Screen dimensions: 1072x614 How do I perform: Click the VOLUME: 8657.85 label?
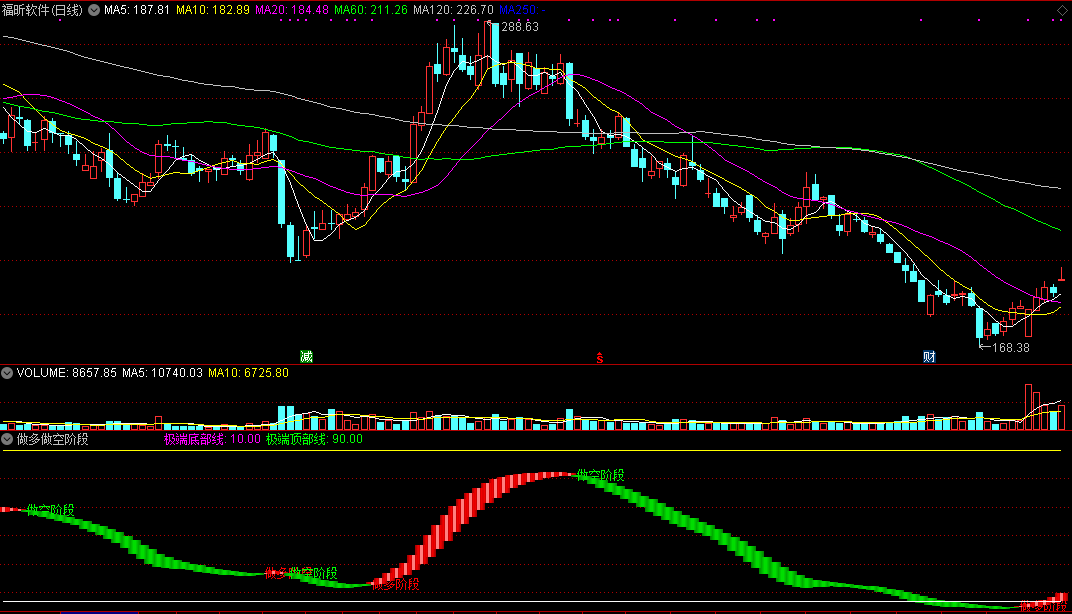[x=67, y=373]
